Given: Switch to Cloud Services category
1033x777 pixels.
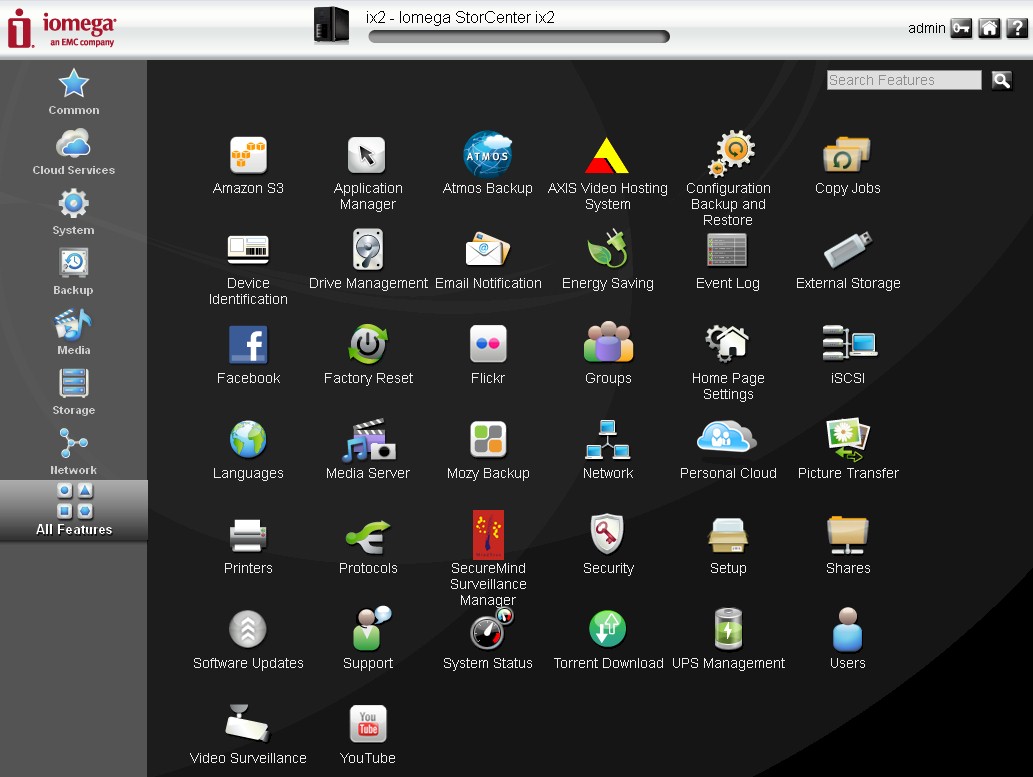Looking at the screenshot, I should (x=74, y=152).
